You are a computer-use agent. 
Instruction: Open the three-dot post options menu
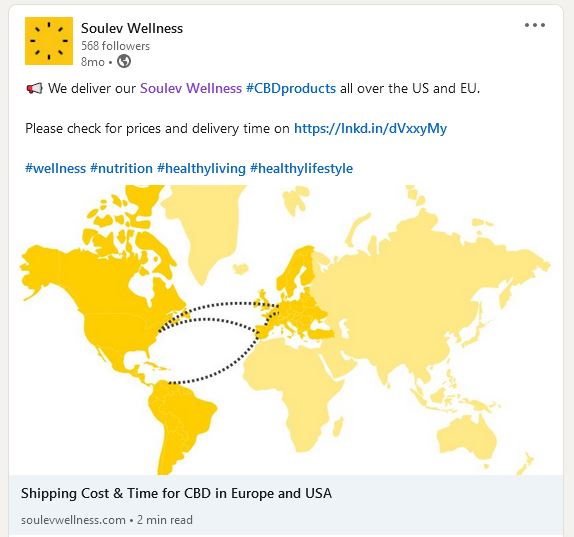pos(535,25)
